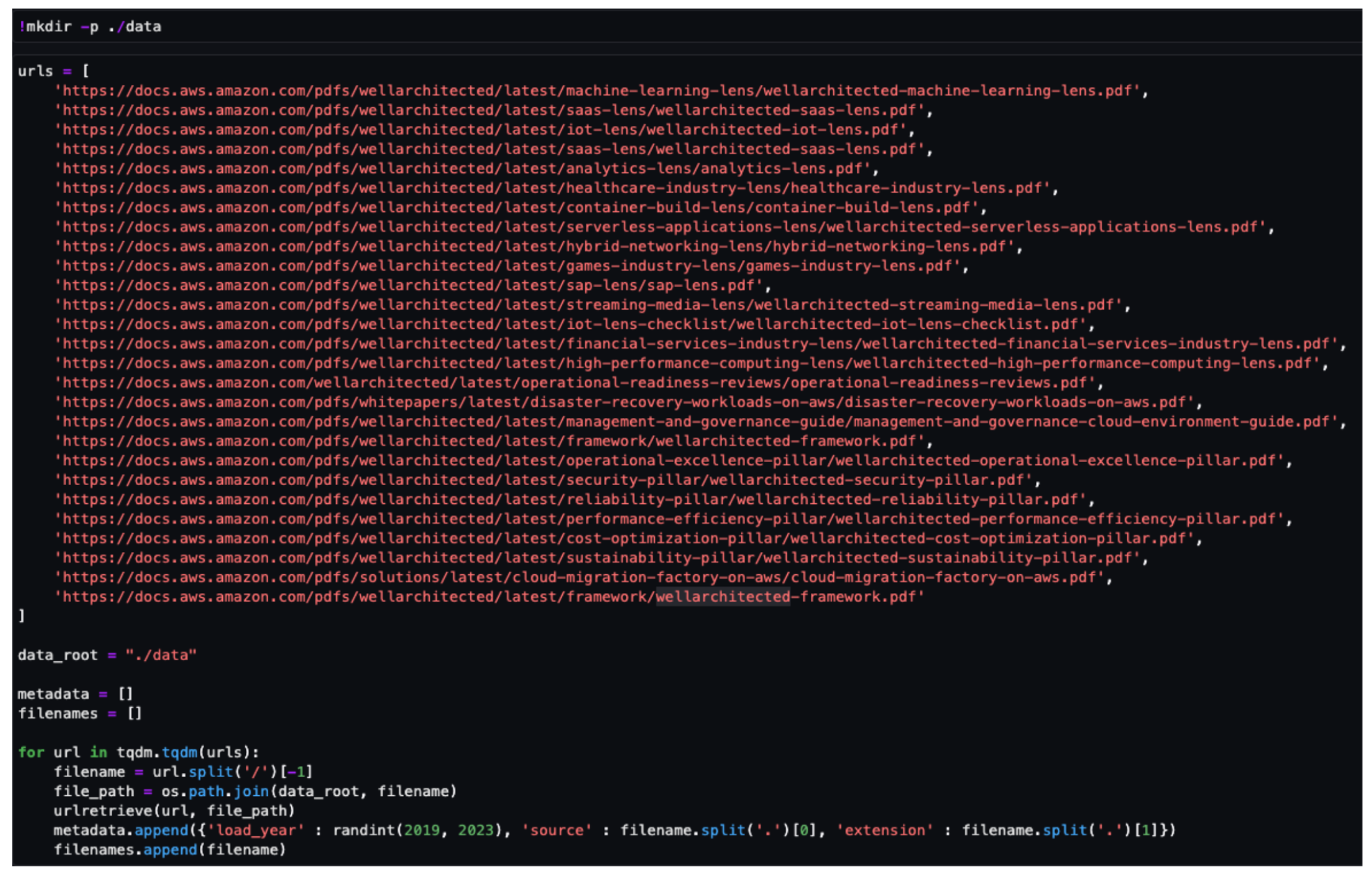Click the urlretrieve call line

point(174,811)
